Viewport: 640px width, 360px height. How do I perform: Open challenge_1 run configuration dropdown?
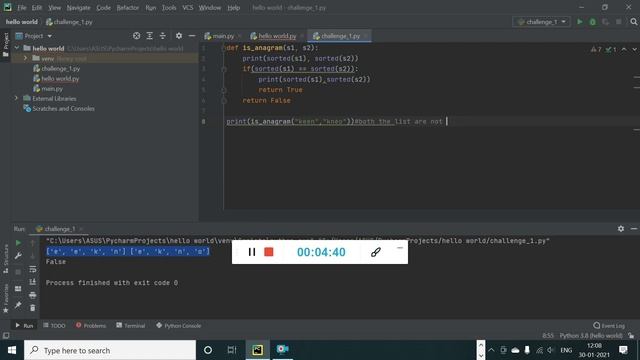541,22
